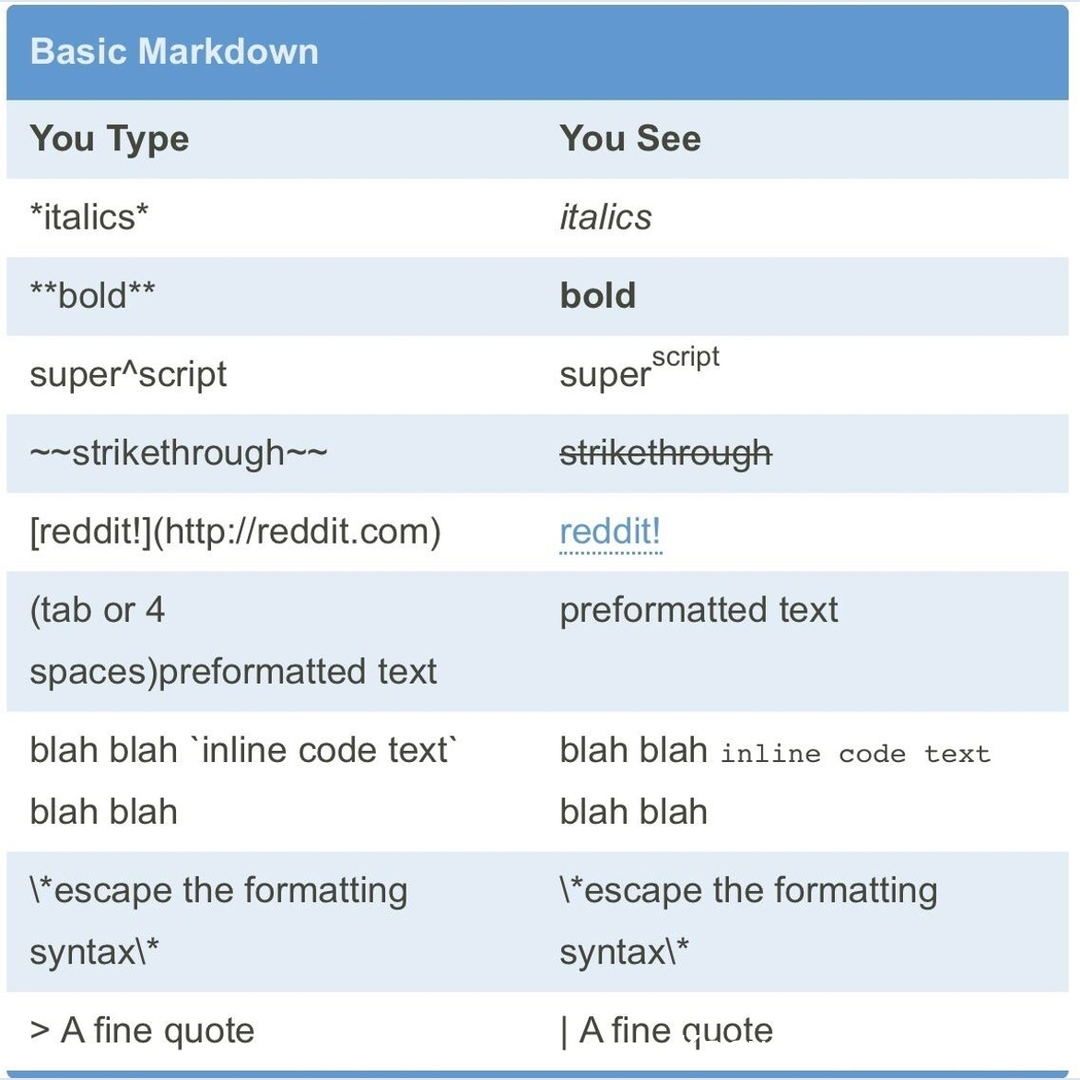1080x1080 pixels.
Task: Click the *italics* syntax with asterisks
Action: 89,217
